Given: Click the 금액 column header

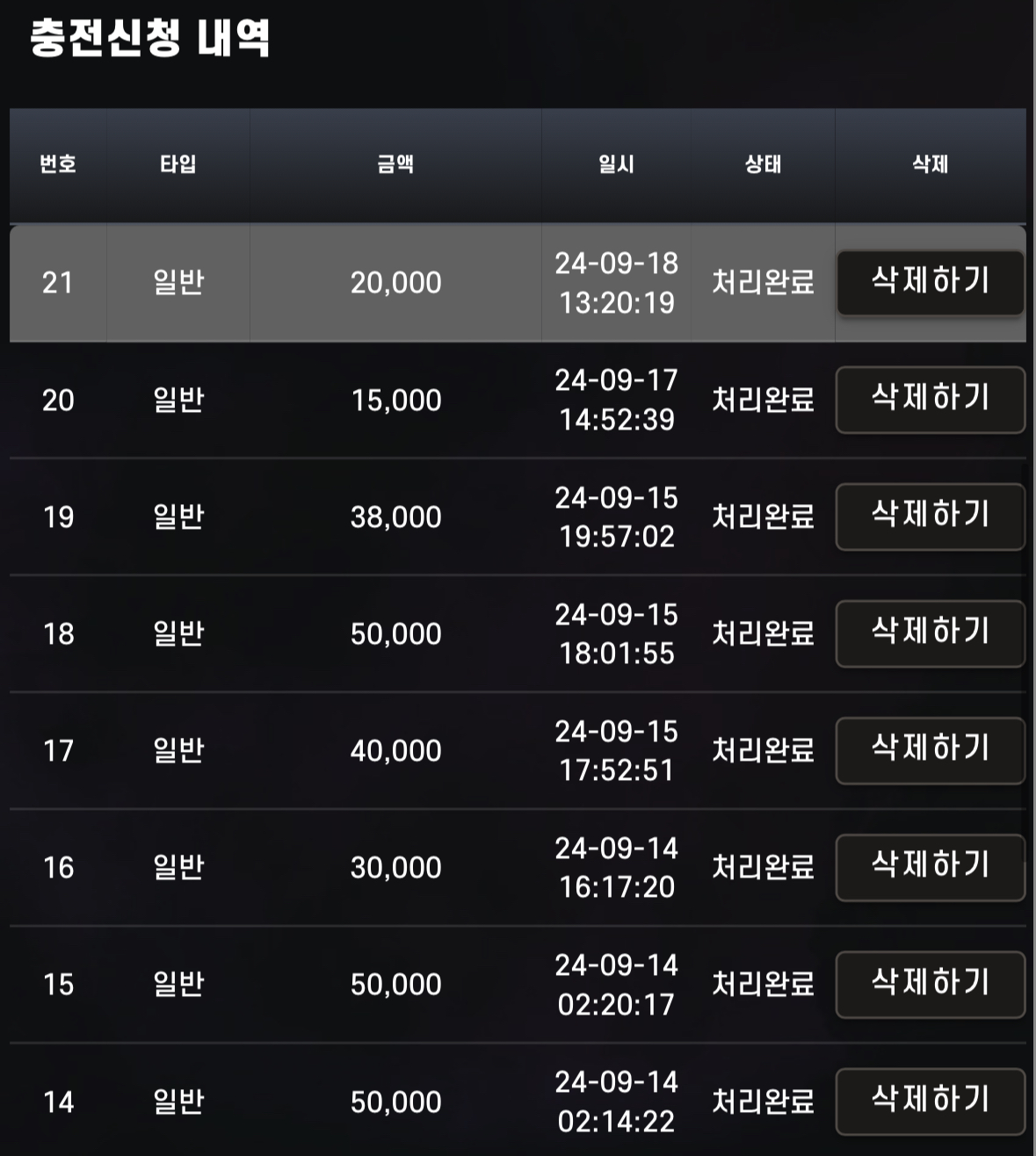Looking at the screenshot, I should (395, 164).
